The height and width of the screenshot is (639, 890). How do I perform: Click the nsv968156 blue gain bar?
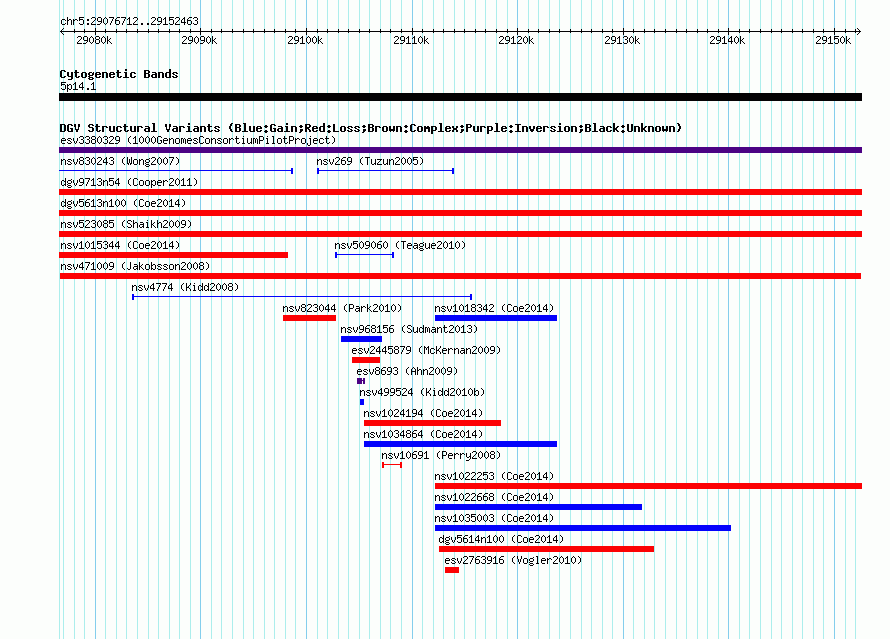click(x=361, y=339)
